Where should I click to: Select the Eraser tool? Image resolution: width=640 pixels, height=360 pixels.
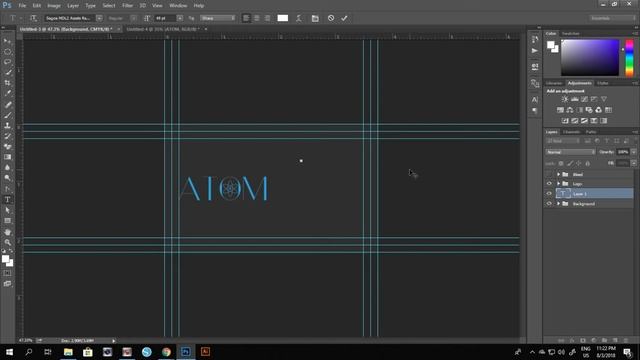tap(7, 147)
